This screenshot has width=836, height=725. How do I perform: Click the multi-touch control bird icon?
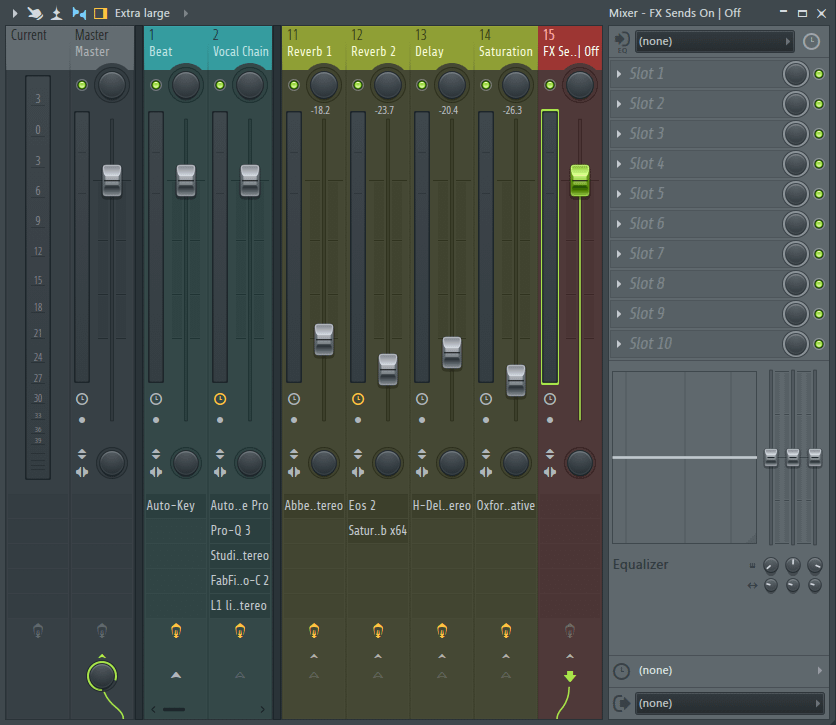[35, 13]
